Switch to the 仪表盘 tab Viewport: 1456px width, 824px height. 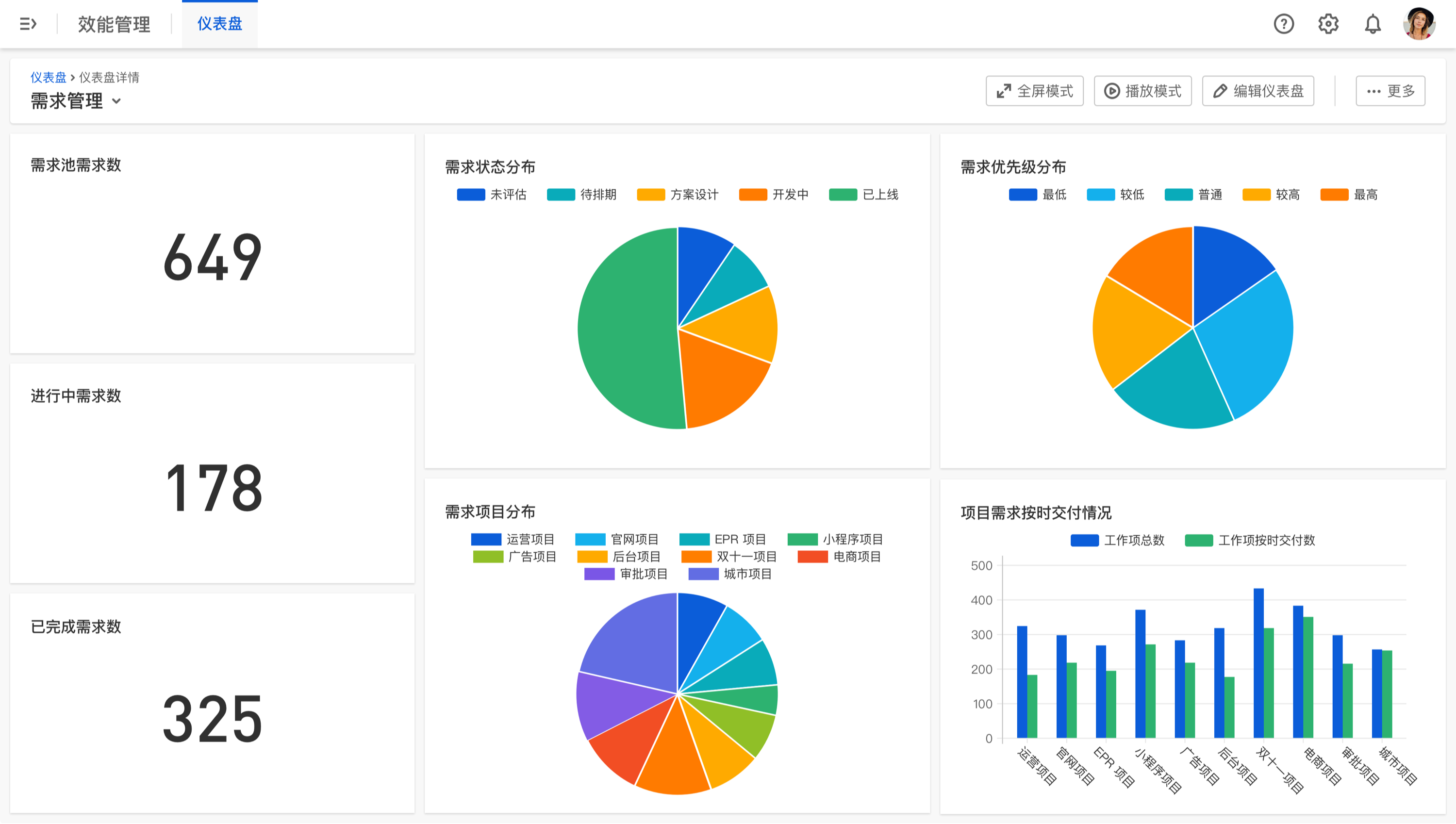[219, 24]
